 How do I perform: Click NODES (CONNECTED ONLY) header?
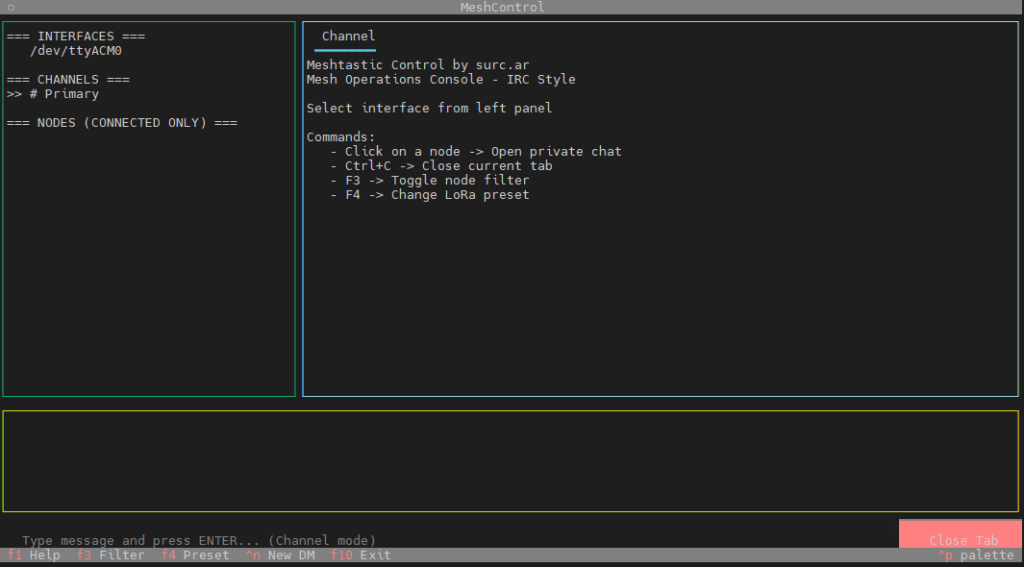point(121,123)
